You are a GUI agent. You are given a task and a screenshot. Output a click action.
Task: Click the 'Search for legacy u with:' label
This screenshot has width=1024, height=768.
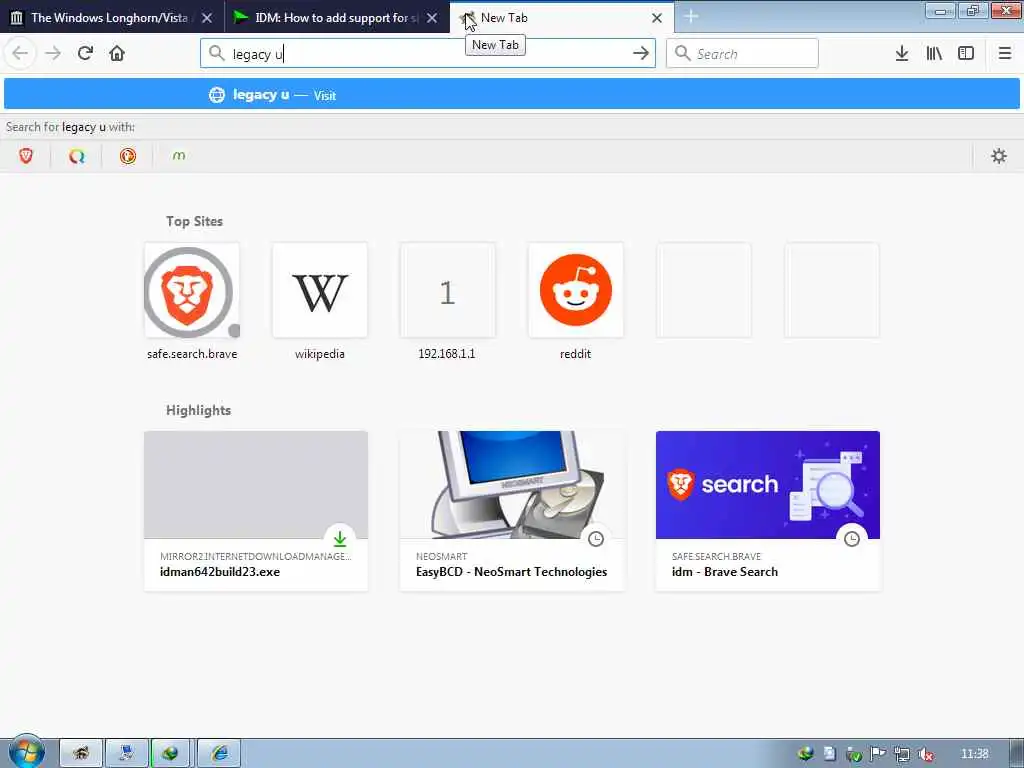click(x=71, y=127)
